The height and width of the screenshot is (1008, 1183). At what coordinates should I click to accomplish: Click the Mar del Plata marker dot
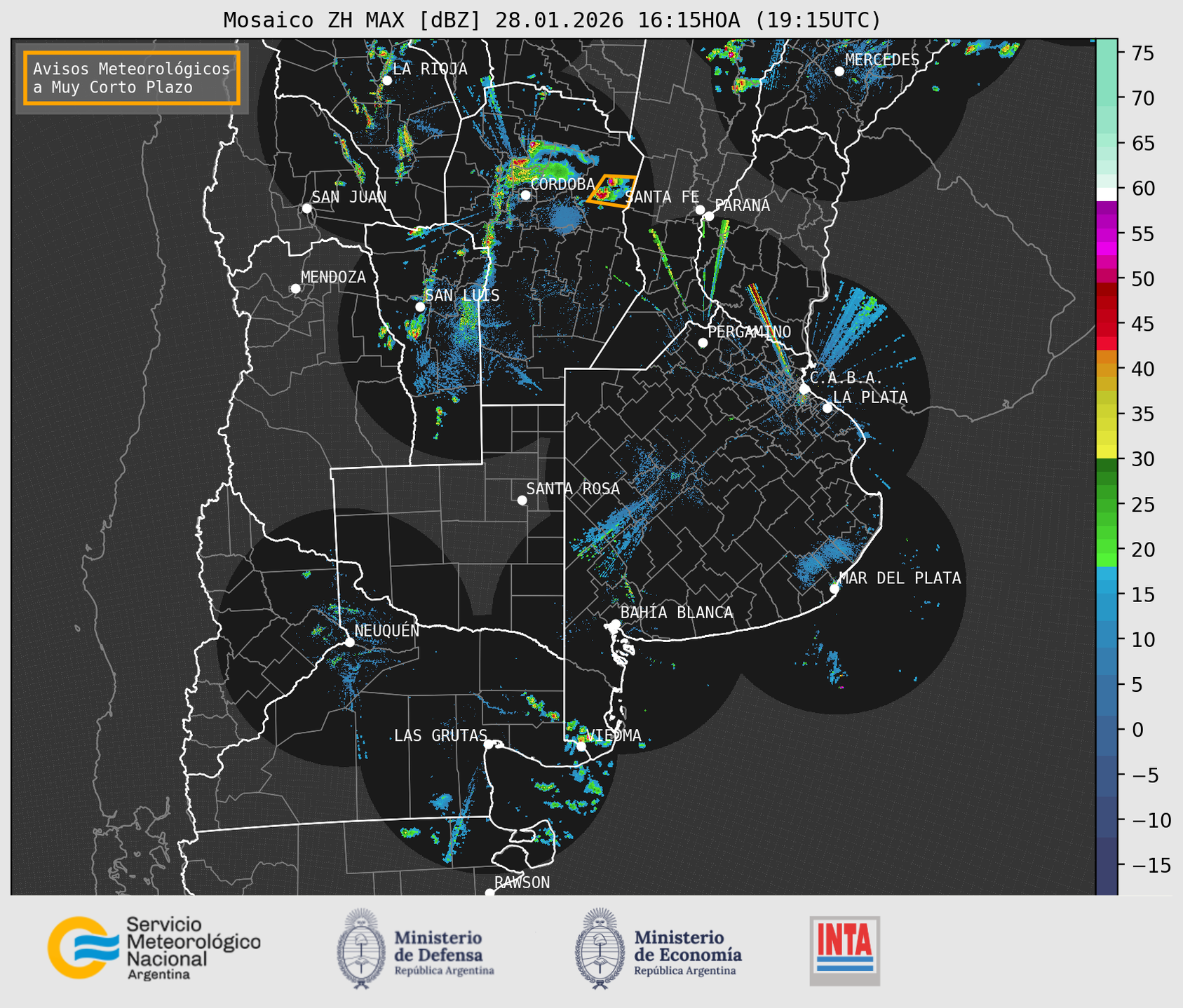click(834, 589)
